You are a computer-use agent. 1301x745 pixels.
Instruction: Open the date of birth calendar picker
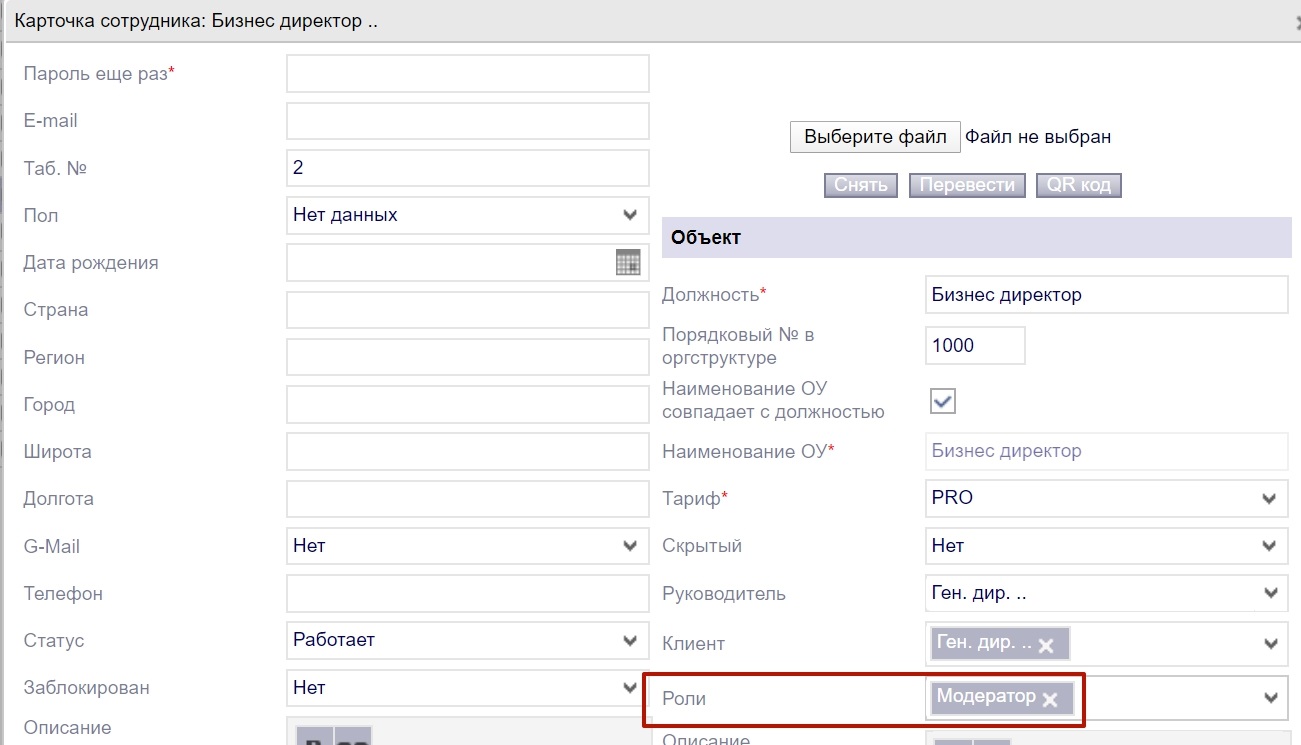click(627, 263)
